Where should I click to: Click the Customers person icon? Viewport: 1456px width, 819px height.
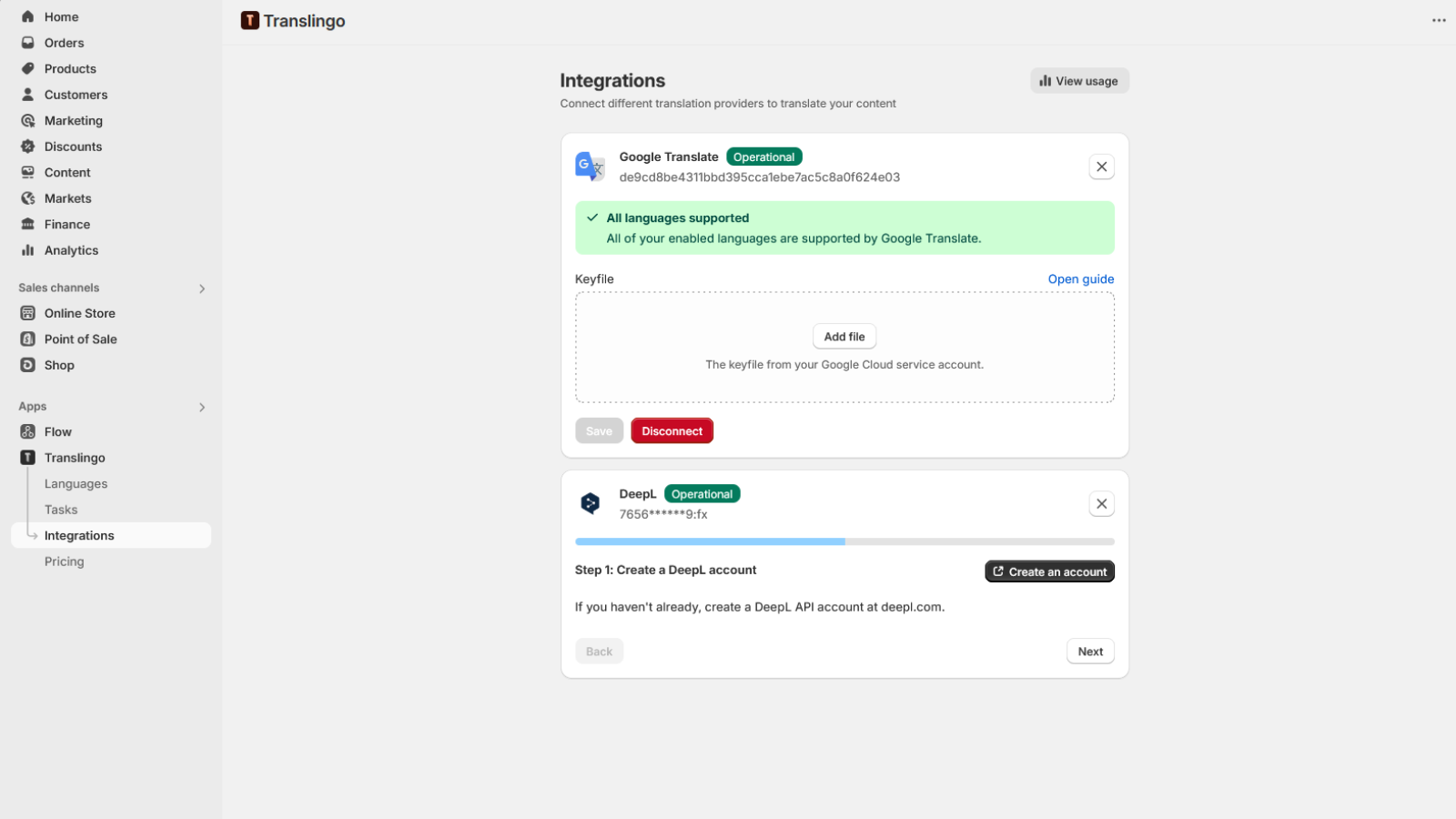pos(28,95)
